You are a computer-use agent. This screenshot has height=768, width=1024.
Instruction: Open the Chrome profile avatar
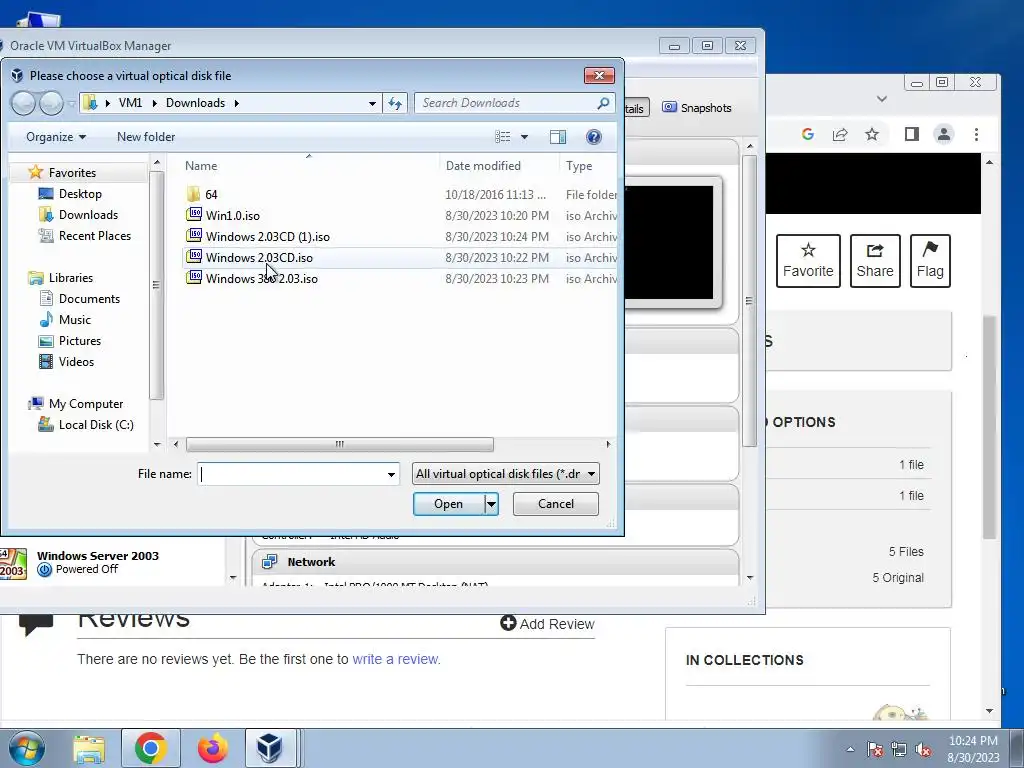click(x=944, y=135)
